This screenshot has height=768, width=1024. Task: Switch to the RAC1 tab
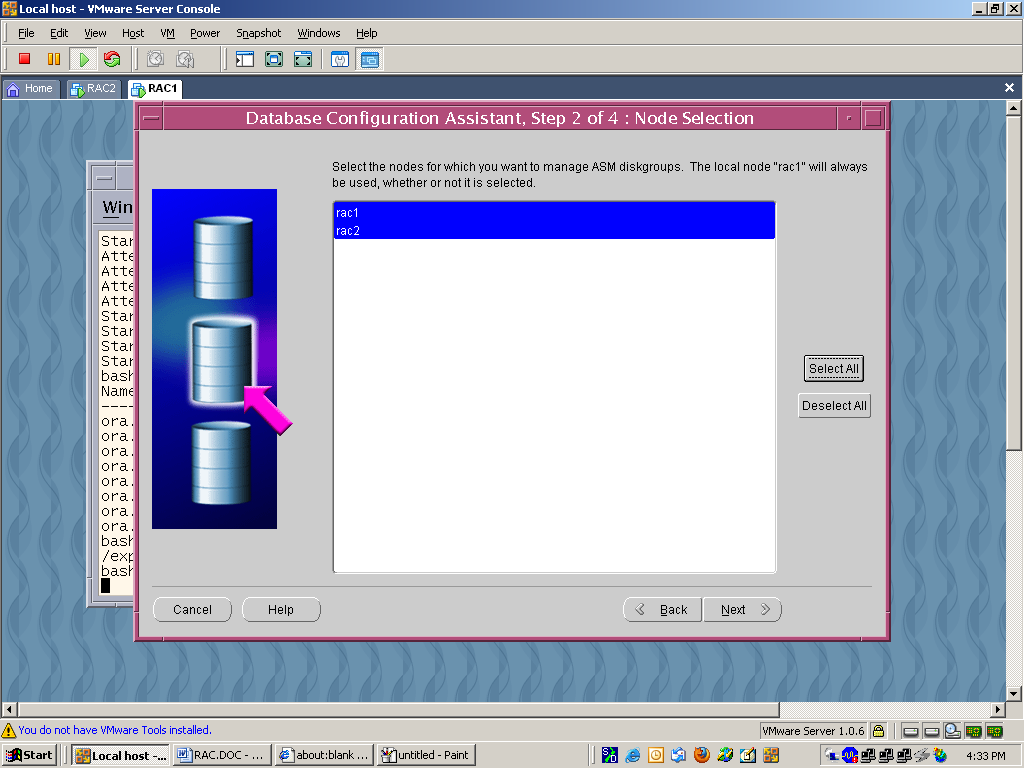coord(155,89)
